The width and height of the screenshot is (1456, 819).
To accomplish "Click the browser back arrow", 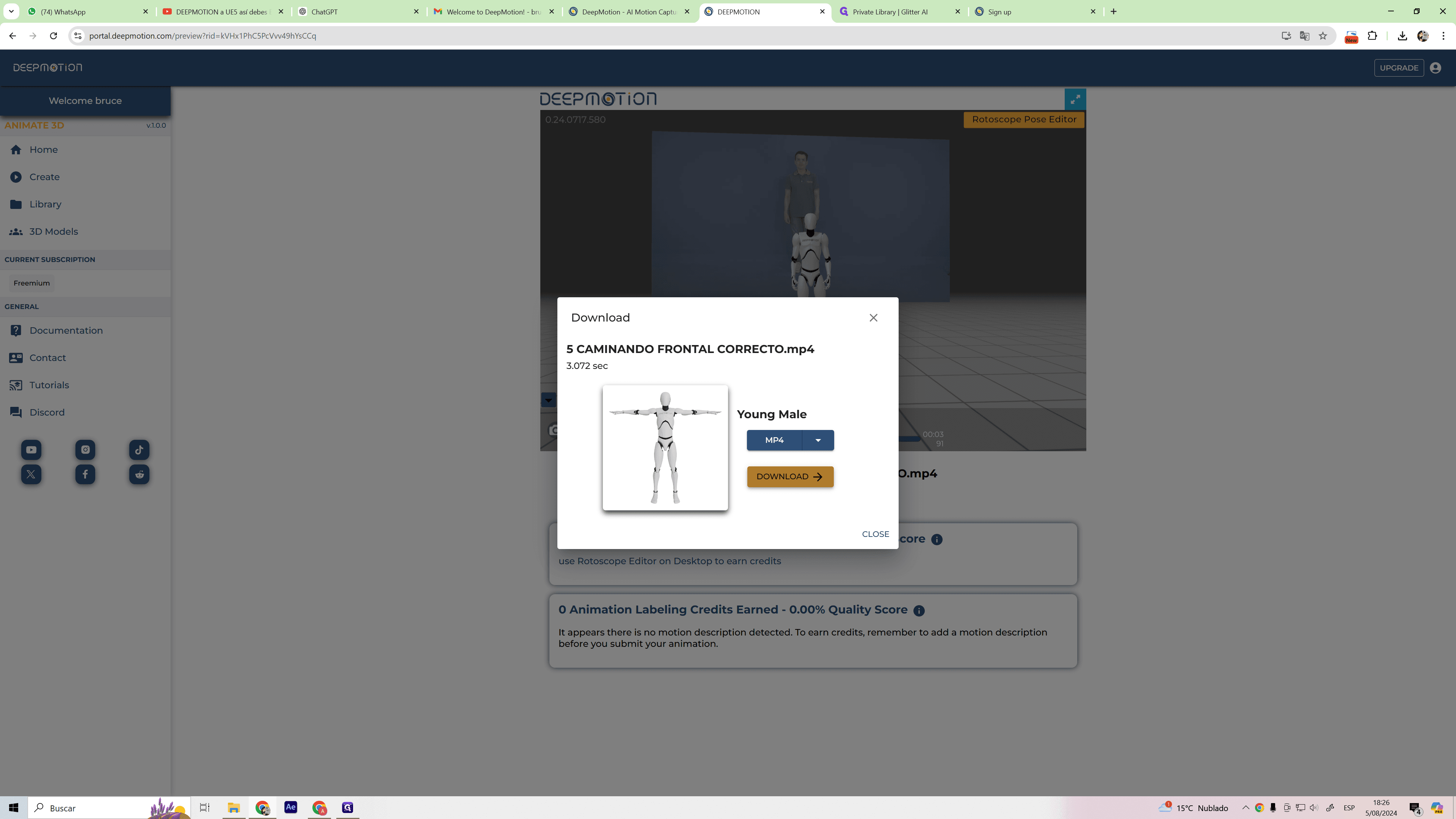I will point(13,36).
